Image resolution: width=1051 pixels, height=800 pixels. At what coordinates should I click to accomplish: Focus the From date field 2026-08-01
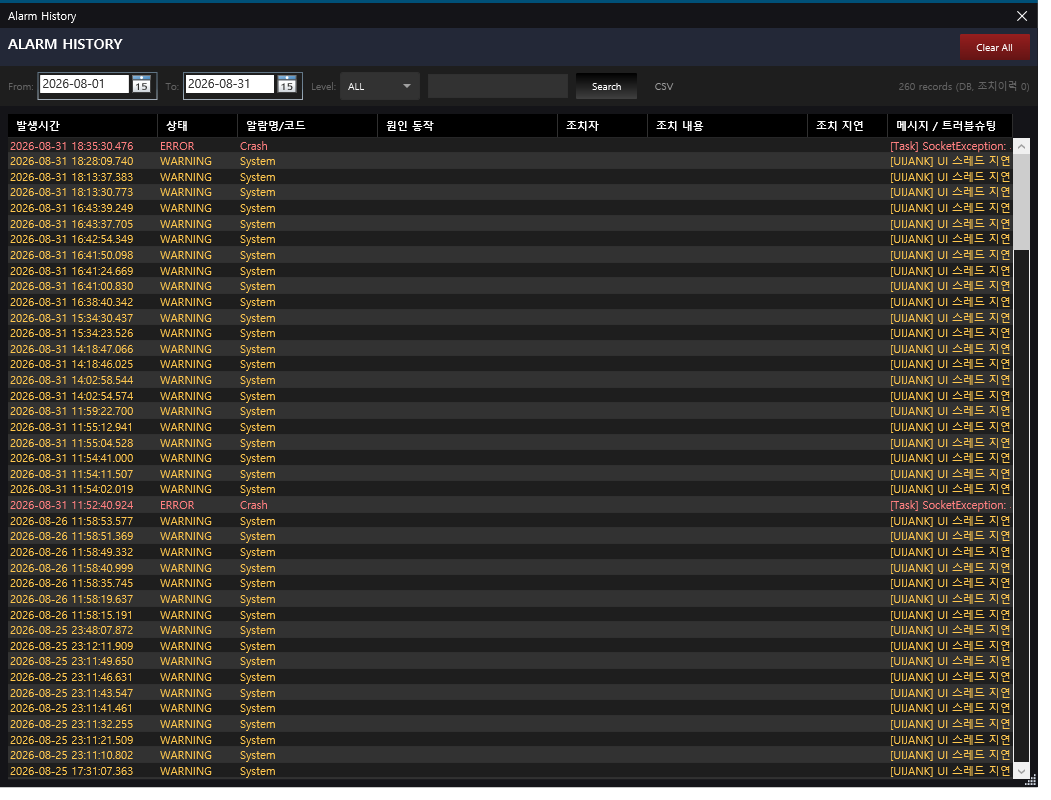coord(84,84)
